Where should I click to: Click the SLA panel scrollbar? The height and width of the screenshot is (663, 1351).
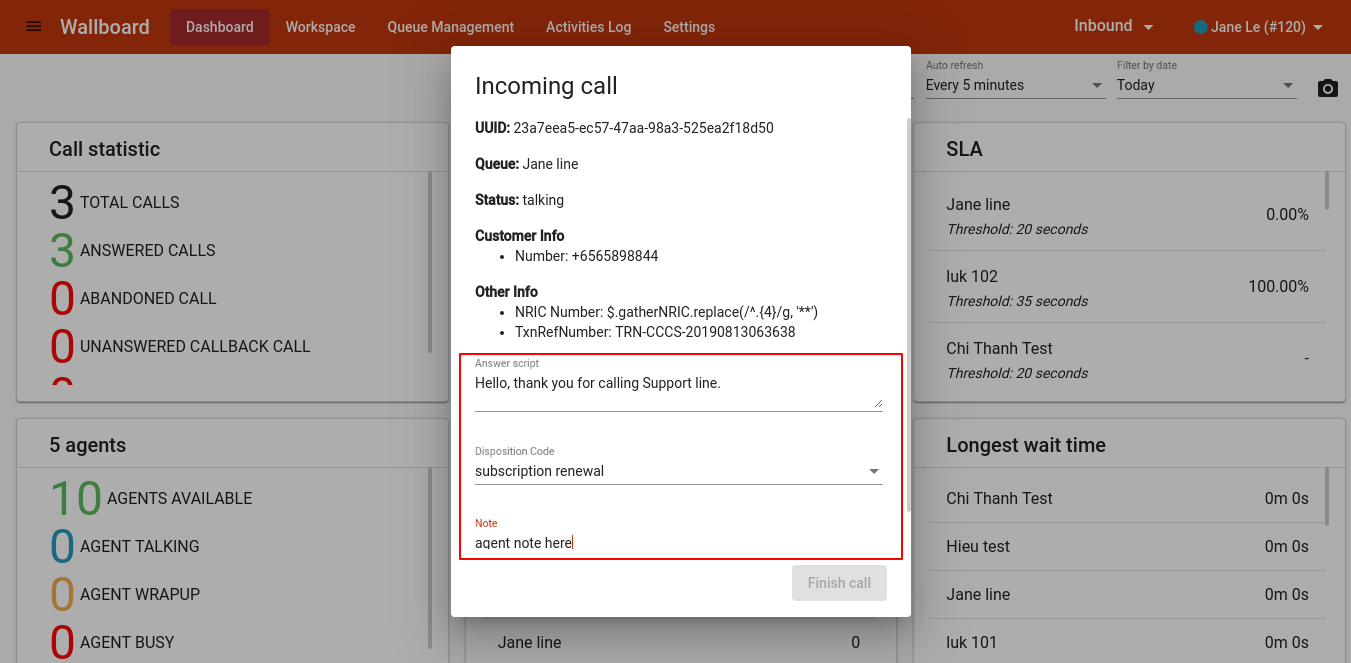pyautogui.click(x=1327, y=190)
